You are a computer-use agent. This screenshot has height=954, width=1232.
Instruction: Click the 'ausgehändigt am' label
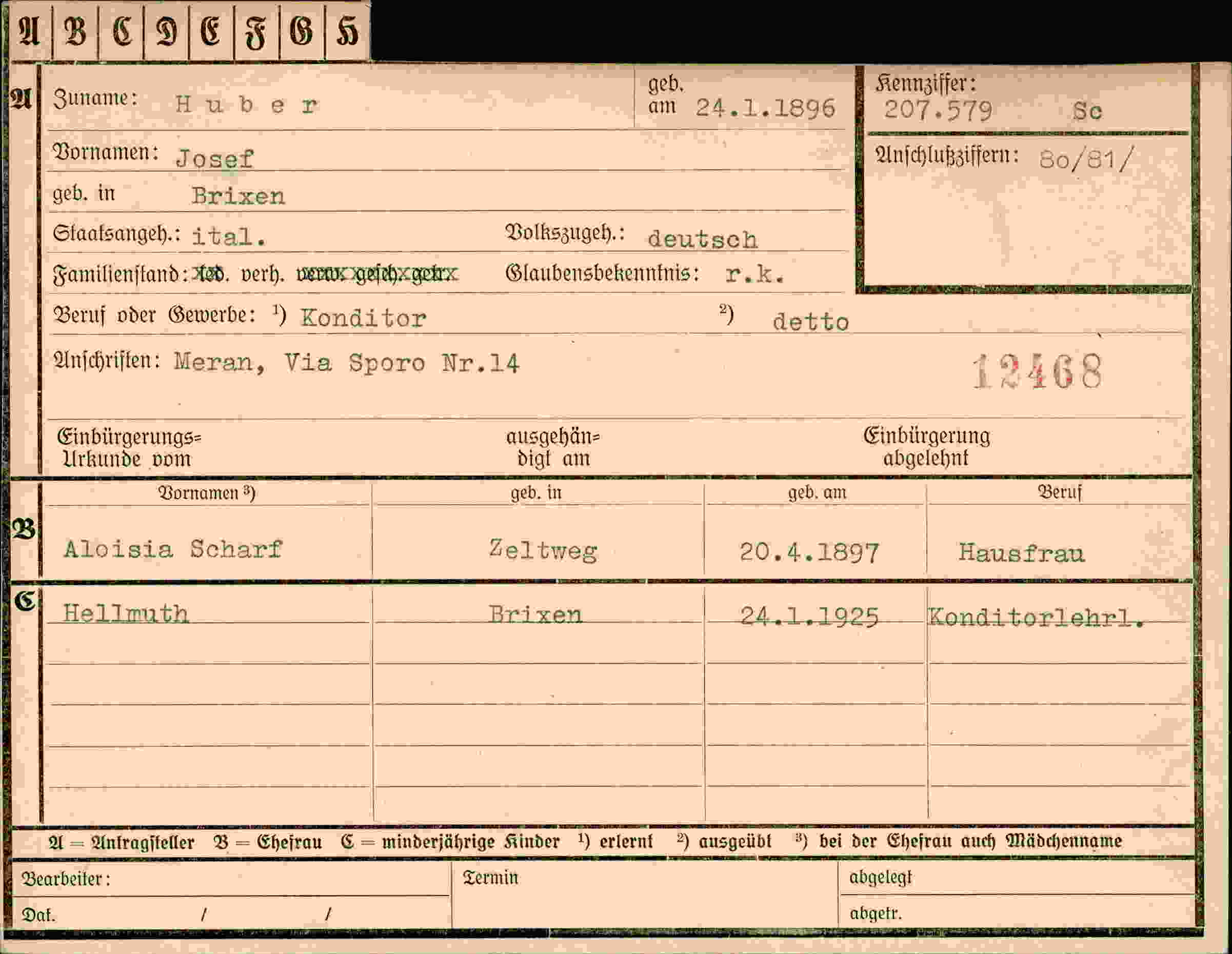[553, 448]
